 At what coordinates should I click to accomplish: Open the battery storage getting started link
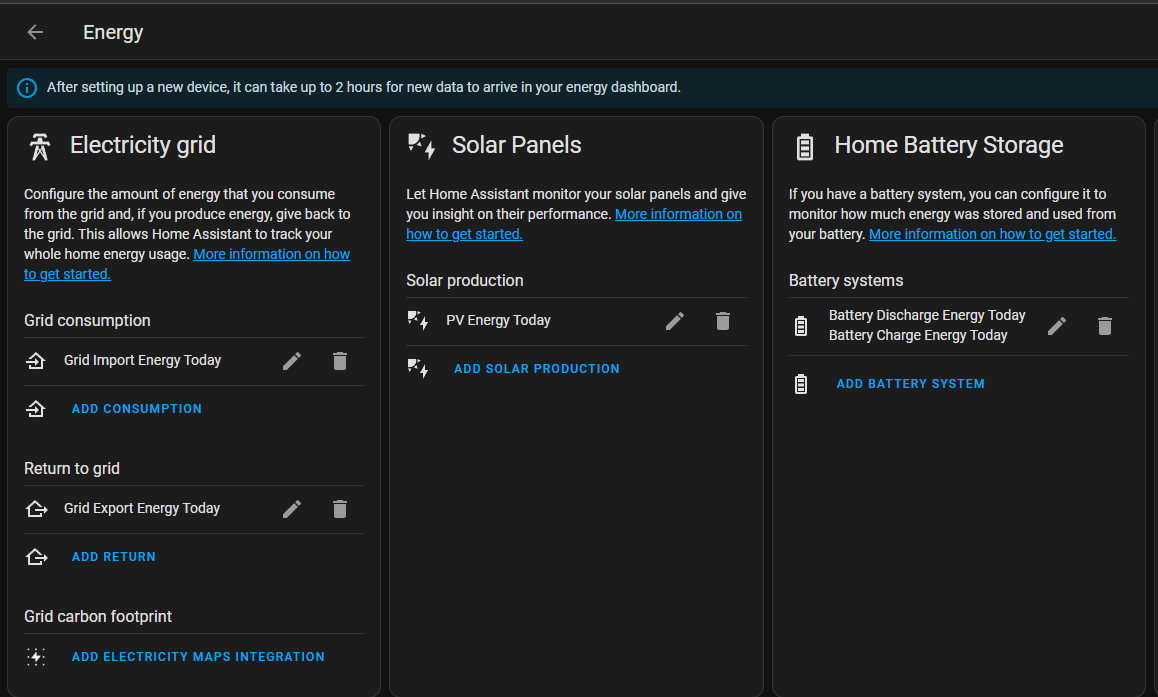point(992,233)
